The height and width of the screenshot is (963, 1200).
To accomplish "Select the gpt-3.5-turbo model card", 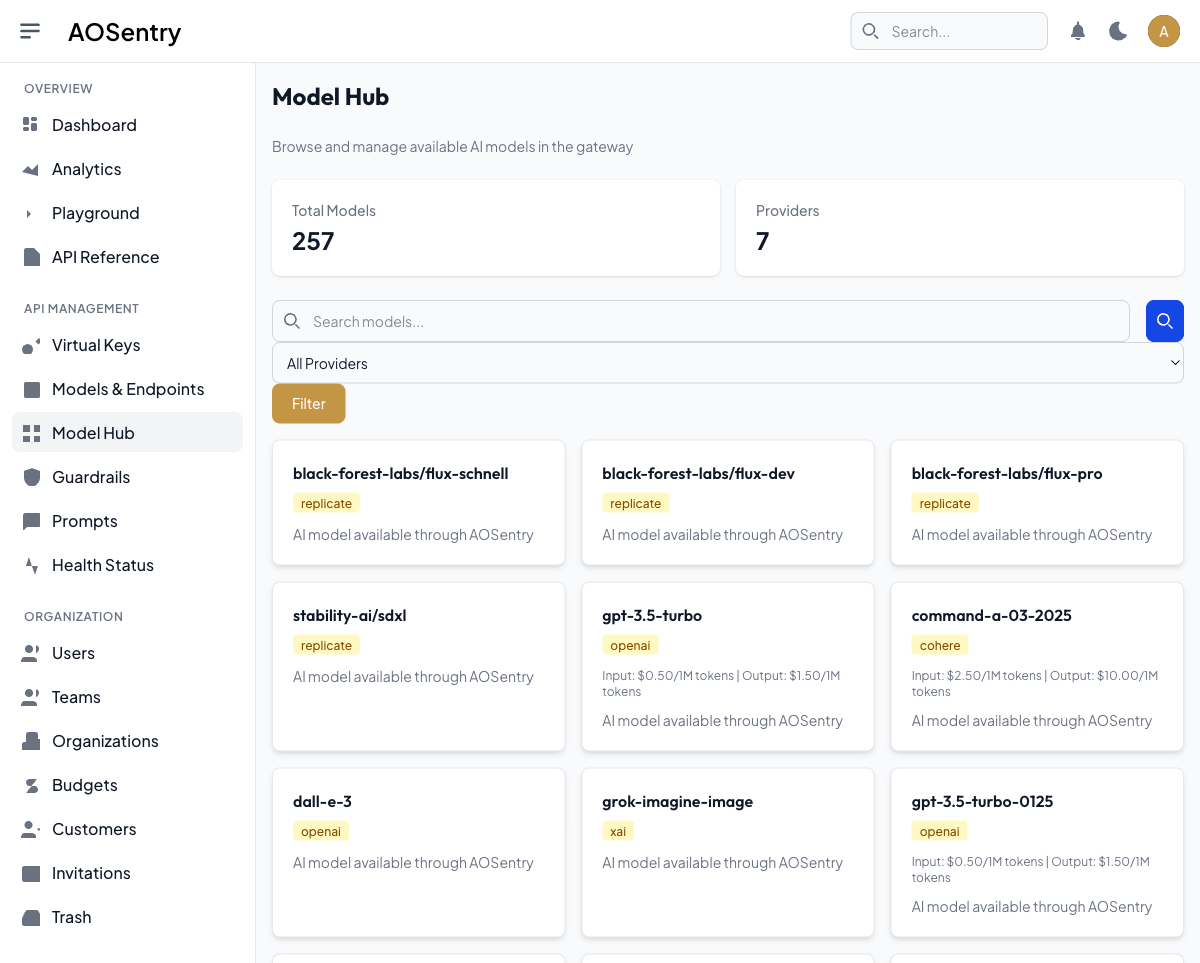I will point(727,666).
